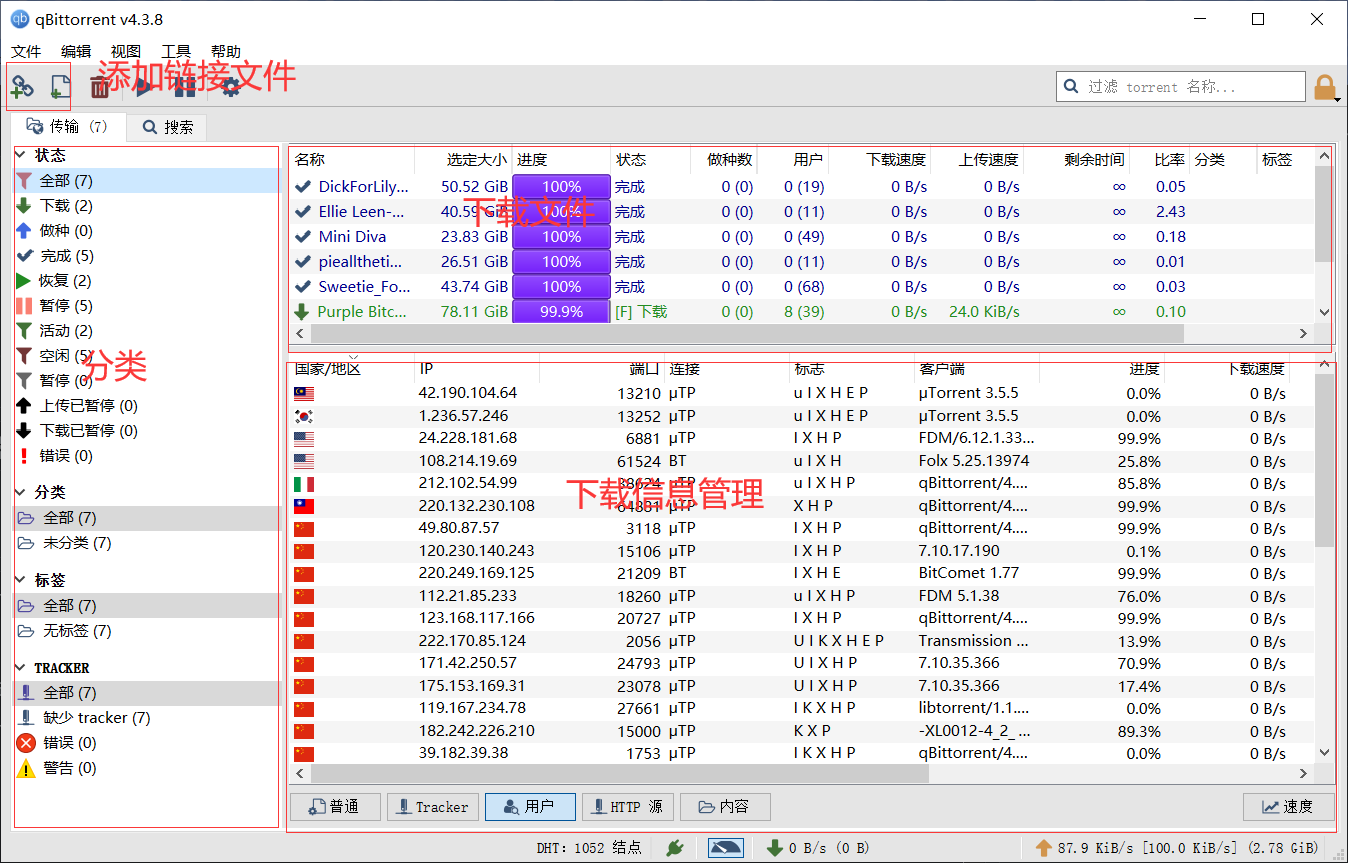Switch to the 搜索 tab
The image size is (1348, 863).
[166, 127]
